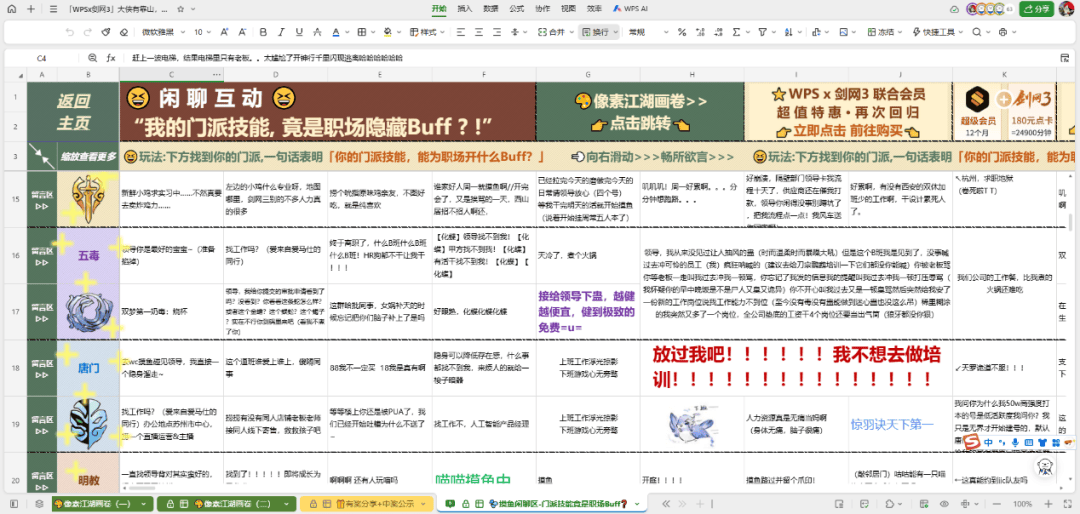Open the 冻结 freeze panes dropdown

(884, 32)
